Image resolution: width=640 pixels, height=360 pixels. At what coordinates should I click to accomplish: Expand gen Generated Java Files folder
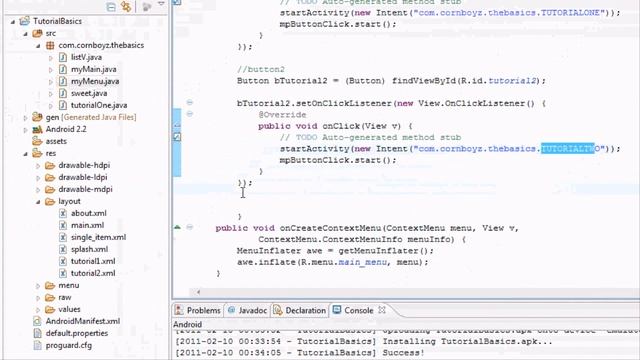(26, 118)
